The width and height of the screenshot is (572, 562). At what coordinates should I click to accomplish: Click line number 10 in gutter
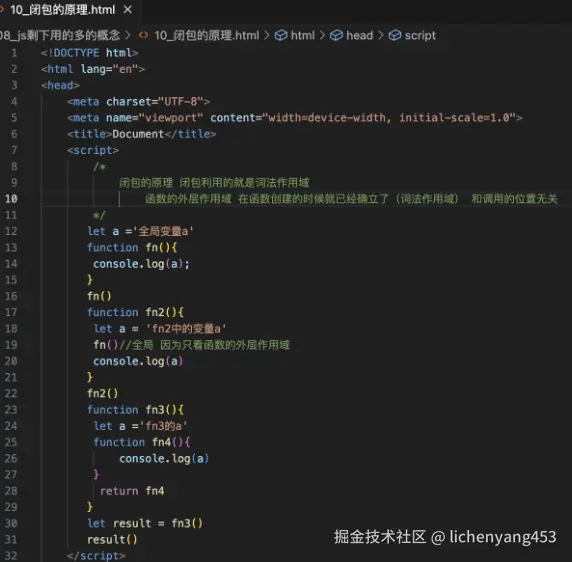pyautogui.click(x=11, y=199)
